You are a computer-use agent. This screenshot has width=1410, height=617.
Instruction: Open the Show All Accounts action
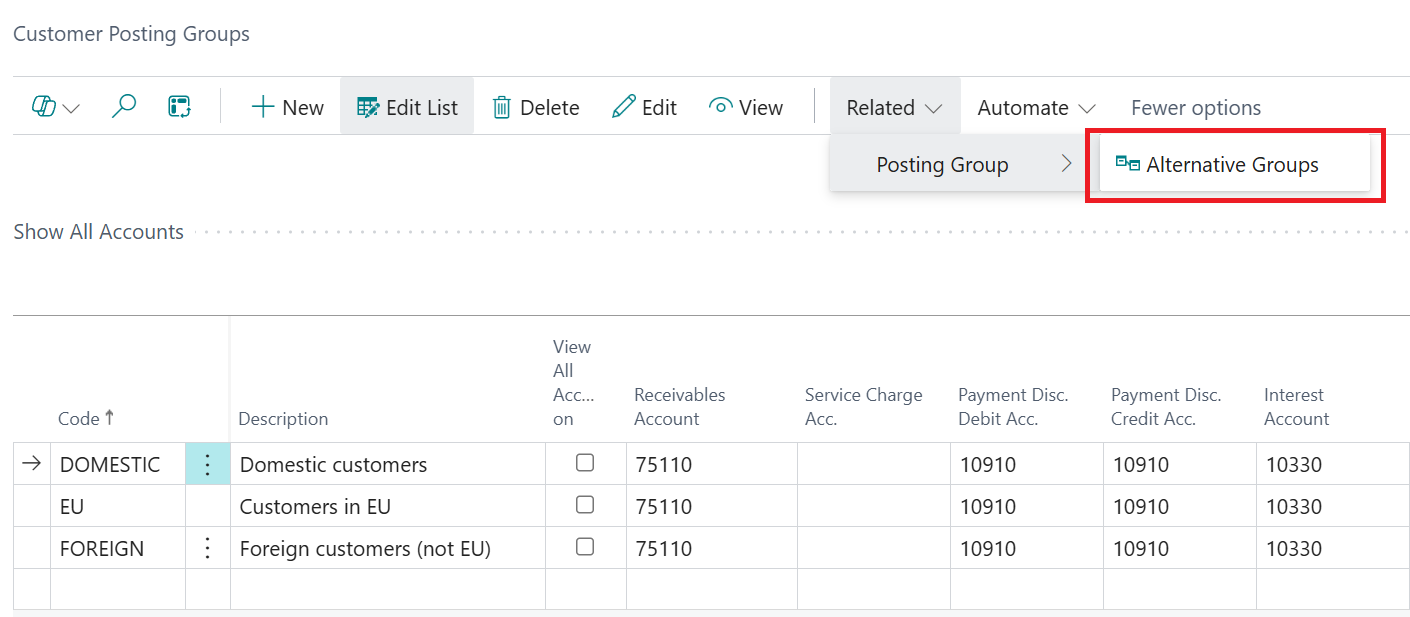coord(98,231)
